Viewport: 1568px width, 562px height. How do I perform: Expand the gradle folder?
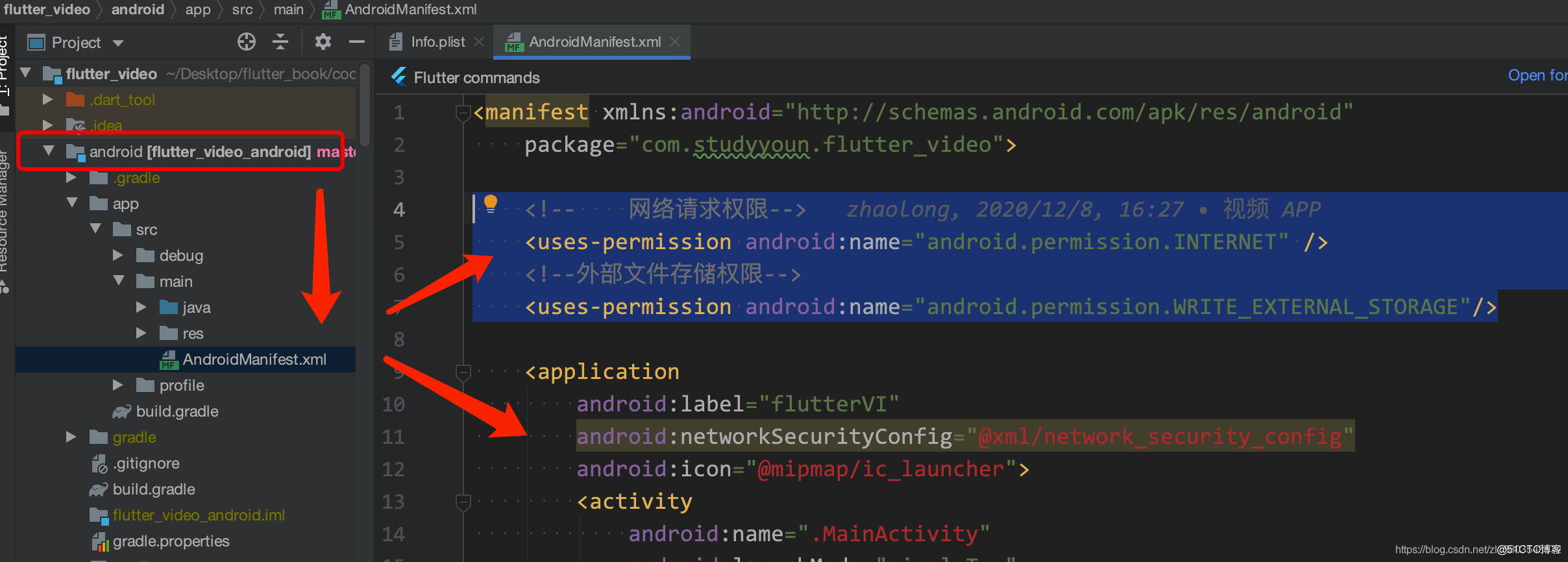coord(71,437)
